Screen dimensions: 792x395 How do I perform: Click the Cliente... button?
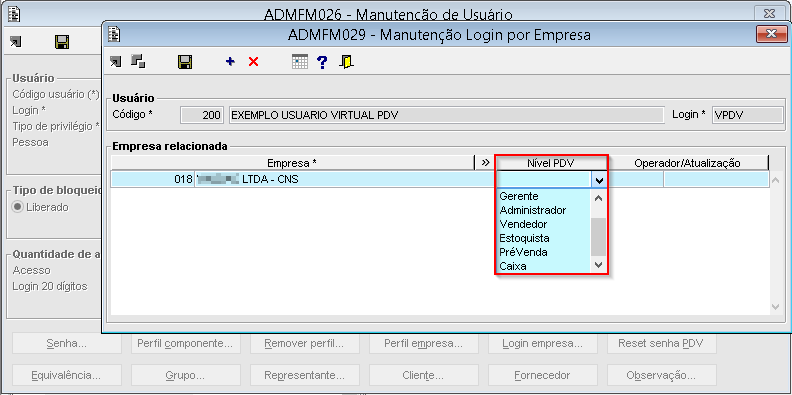(424, 375)
